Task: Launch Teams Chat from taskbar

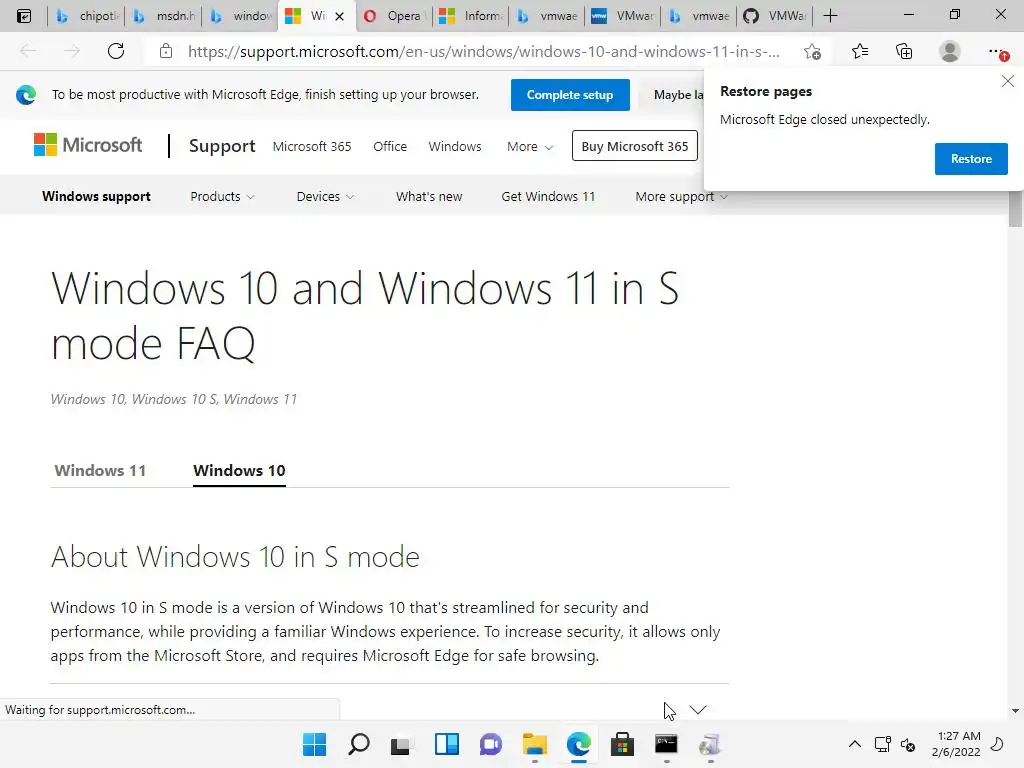Action: (490, 744)
